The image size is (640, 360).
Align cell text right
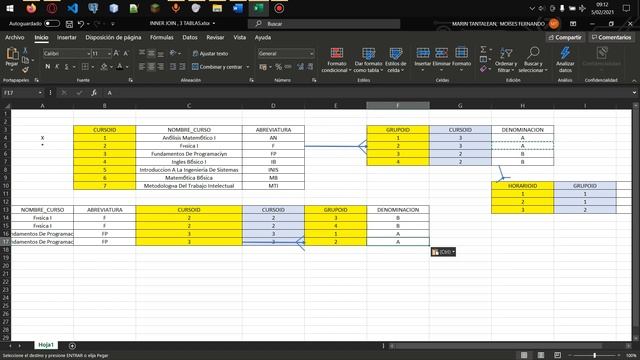point(160,67)
